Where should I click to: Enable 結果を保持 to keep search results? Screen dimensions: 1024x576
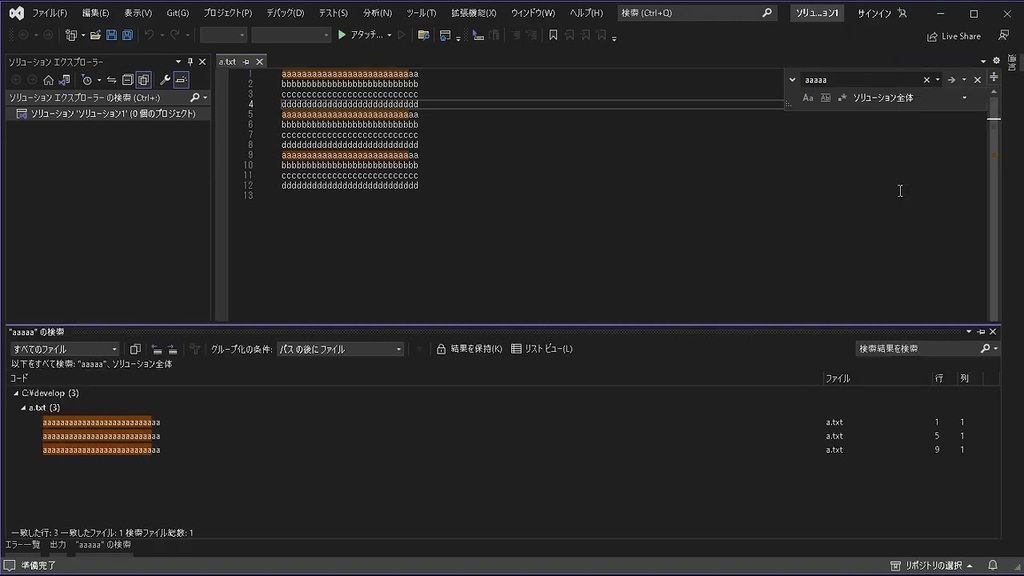(465, 348)
